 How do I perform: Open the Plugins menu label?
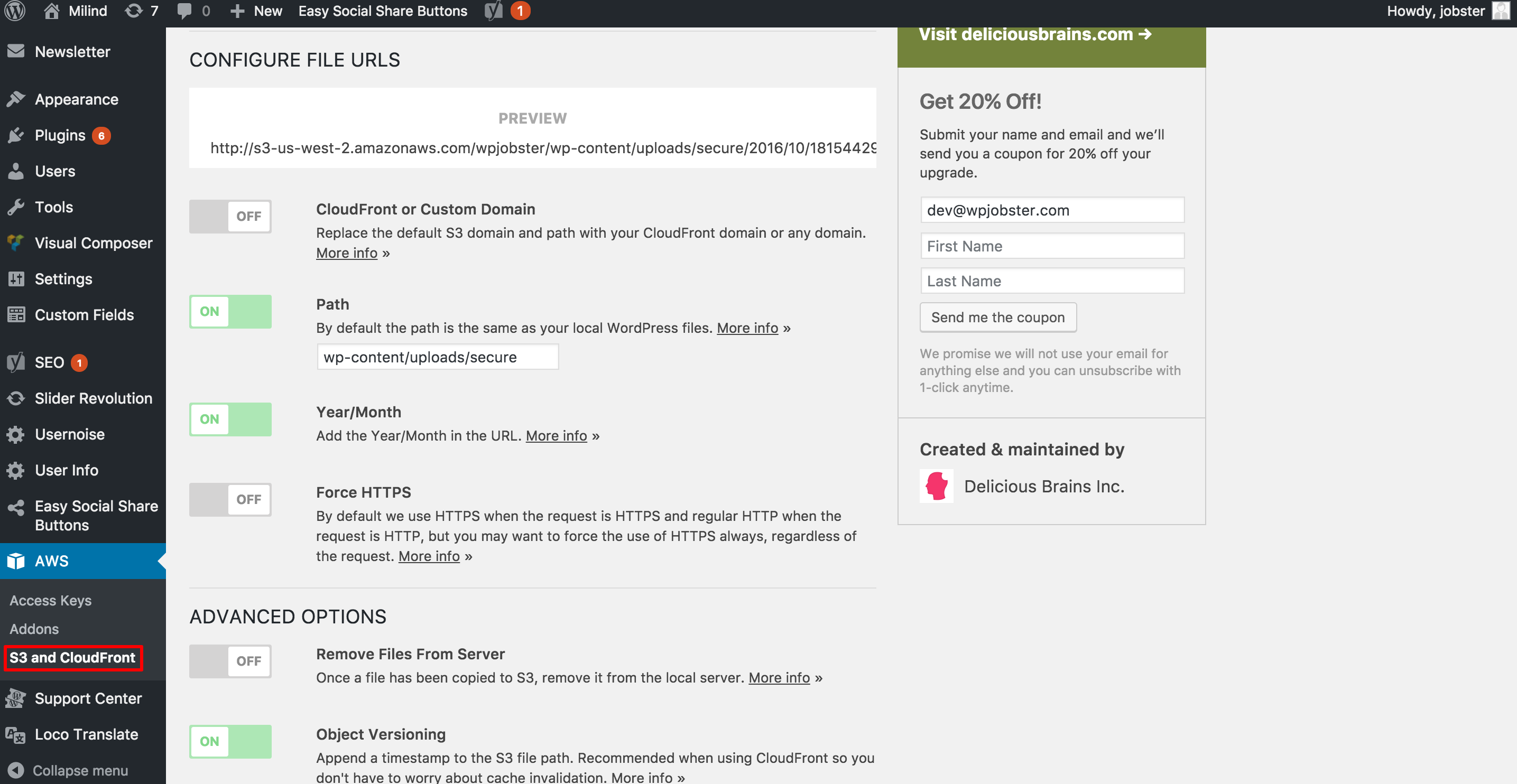coord(60,135)
